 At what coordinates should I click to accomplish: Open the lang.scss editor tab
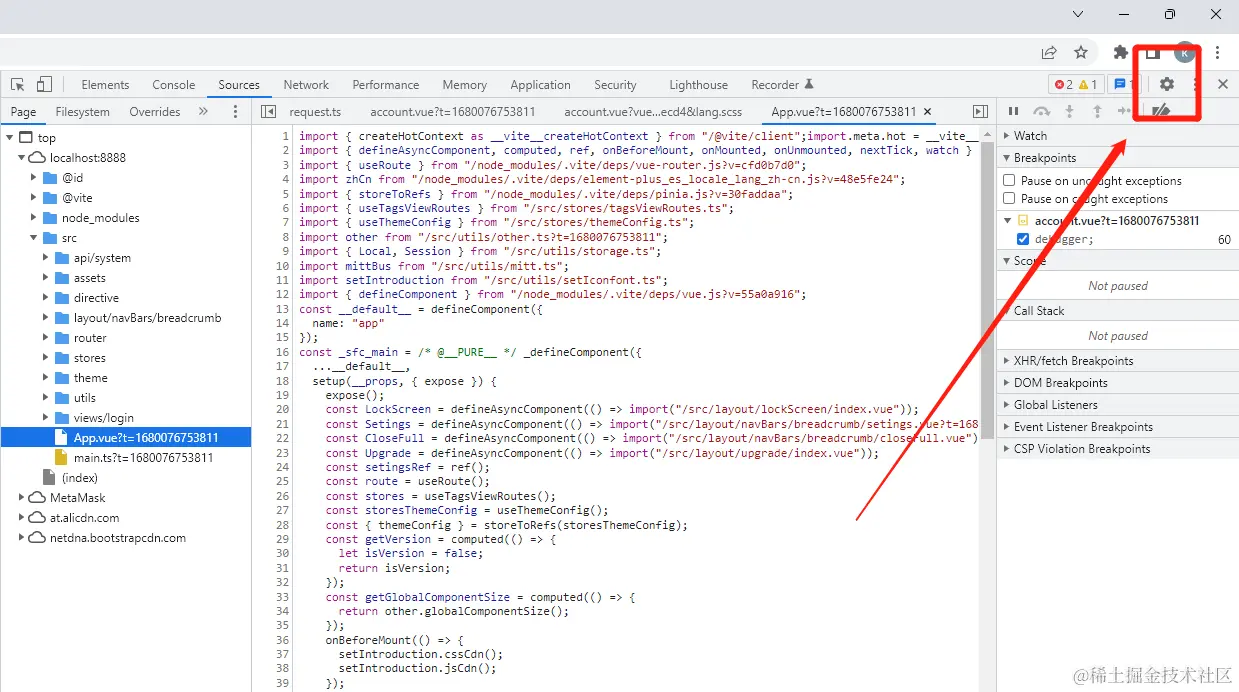653,112
